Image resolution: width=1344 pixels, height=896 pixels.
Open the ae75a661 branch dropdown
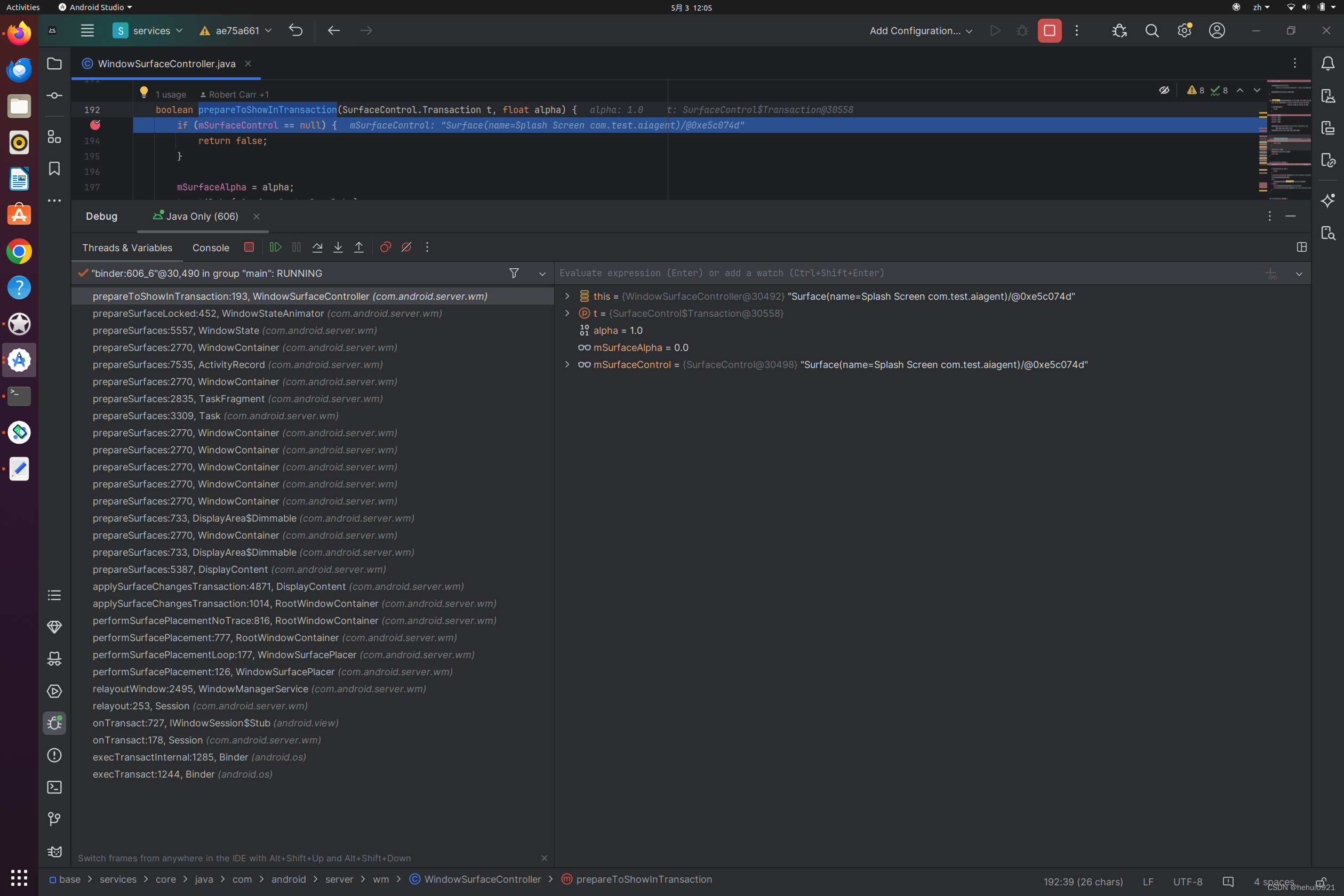tap(235, 30)
